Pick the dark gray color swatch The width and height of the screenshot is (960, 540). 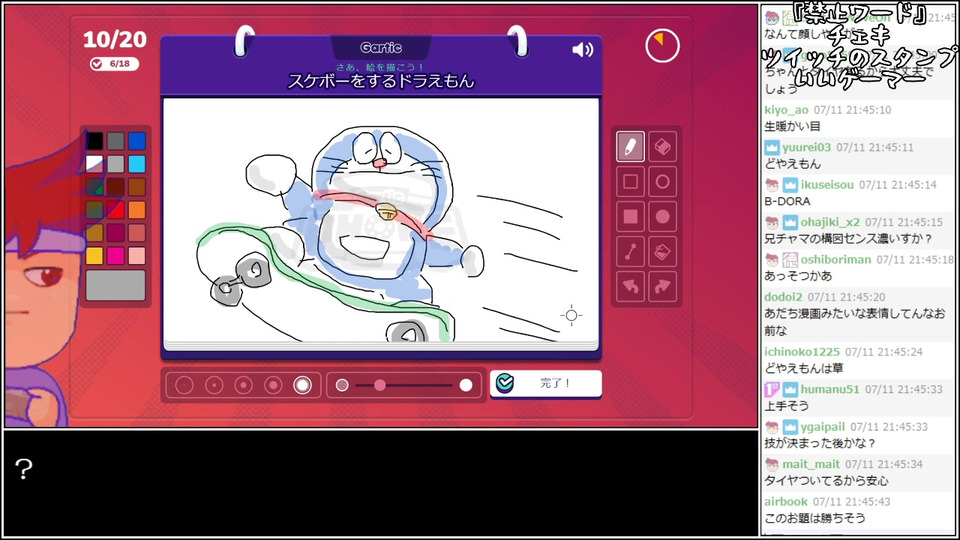pyautogui.click(x=116, y=141)
